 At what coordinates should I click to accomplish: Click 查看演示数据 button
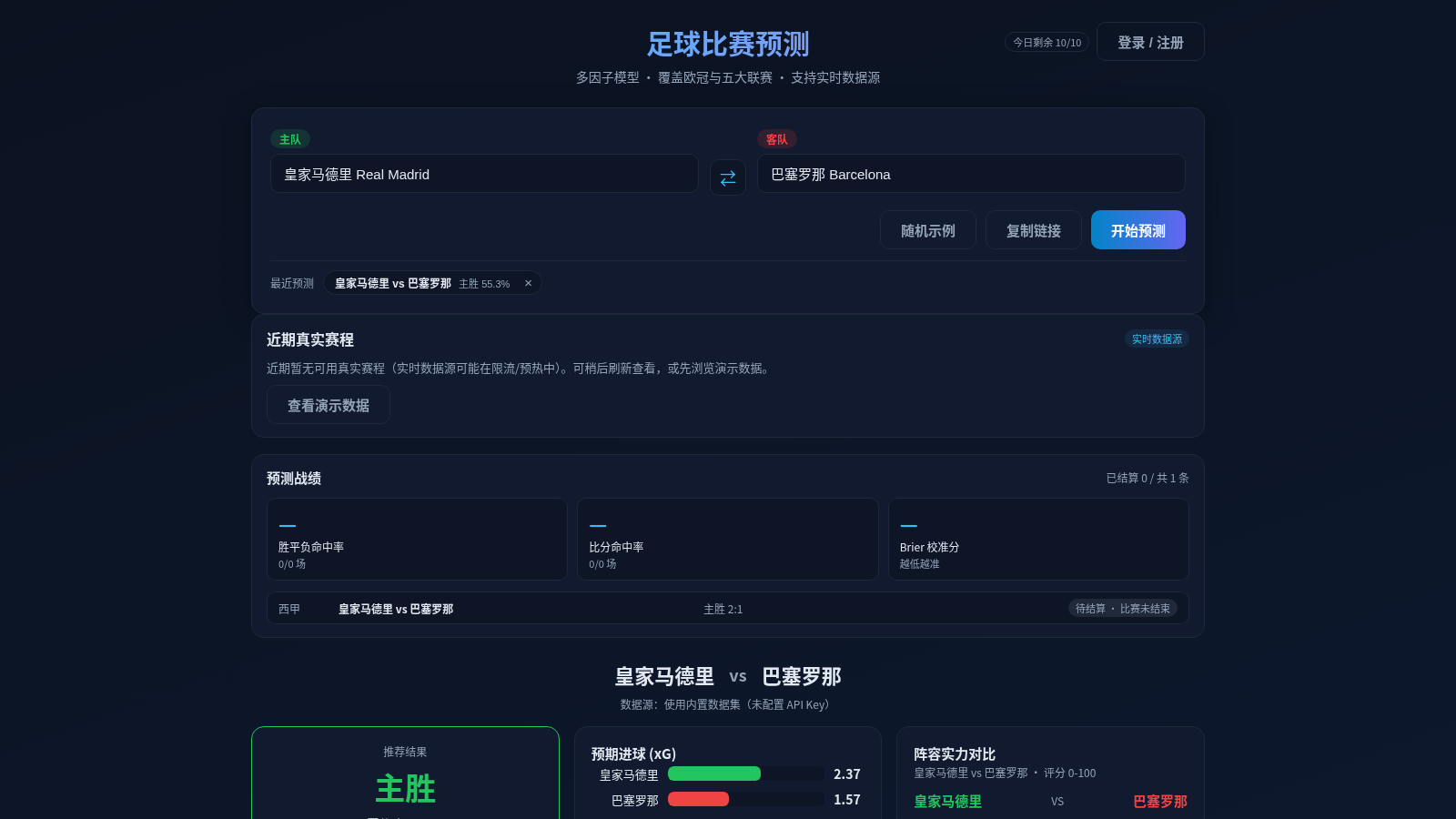point(328,405)
